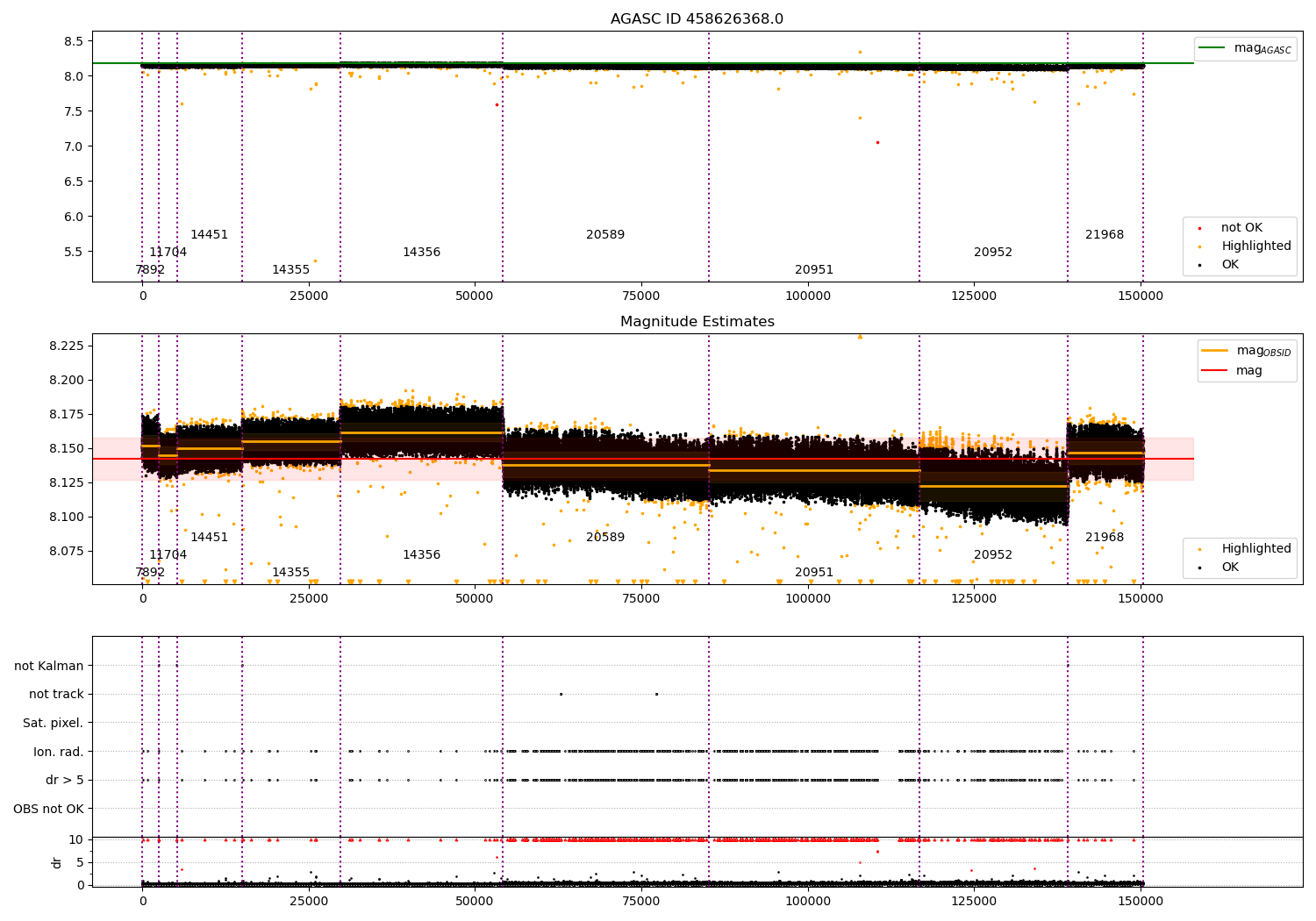The width and height of the screenshot is (1316, 921).
Task: Click OBSID label 11704 in top plot
Action: pyautogui.click(x=168, y=253)
